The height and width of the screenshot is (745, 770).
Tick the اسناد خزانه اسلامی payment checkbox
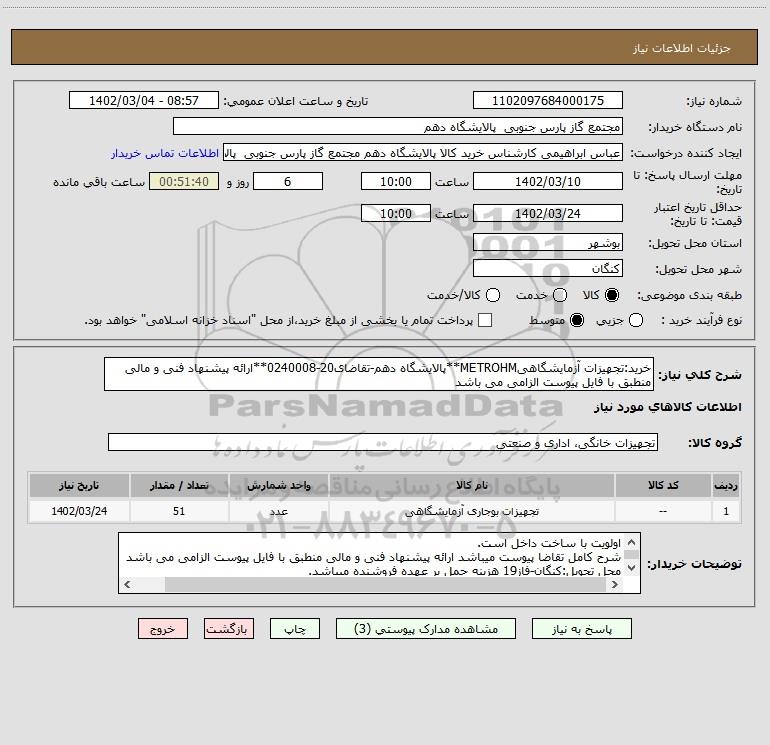pos(485,320)
